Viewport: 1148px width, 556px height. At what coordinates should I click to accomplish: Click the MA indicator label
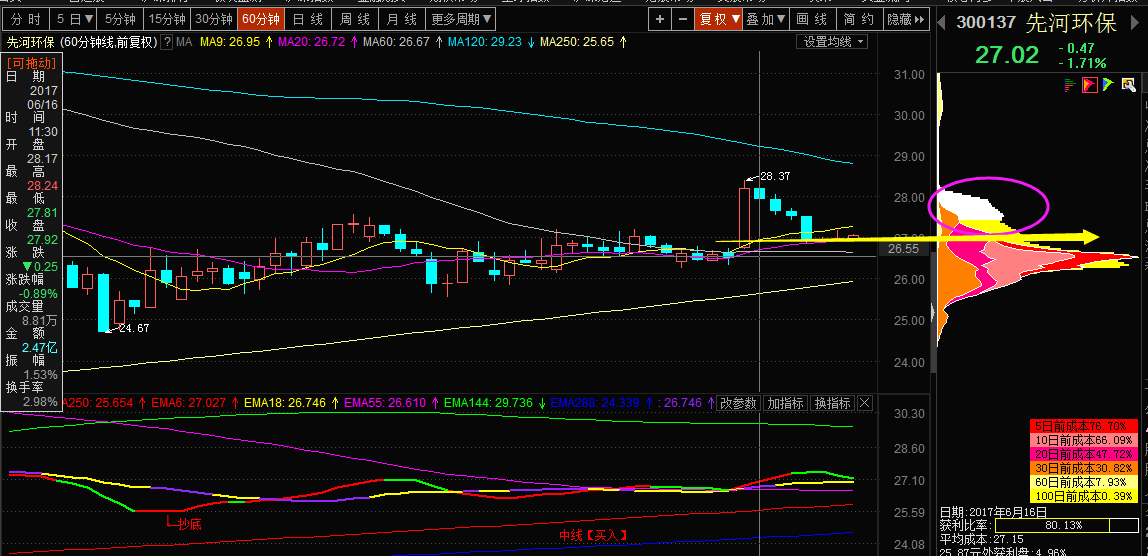pyautogui.click(x=184, y=42)
